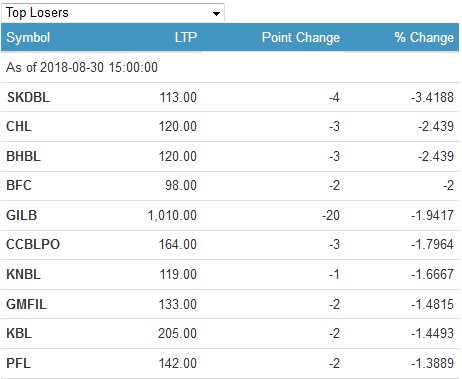Screen dimensions: 462x379
Task: Open the CCBLPO symbol link
Action: click(33, 244)
